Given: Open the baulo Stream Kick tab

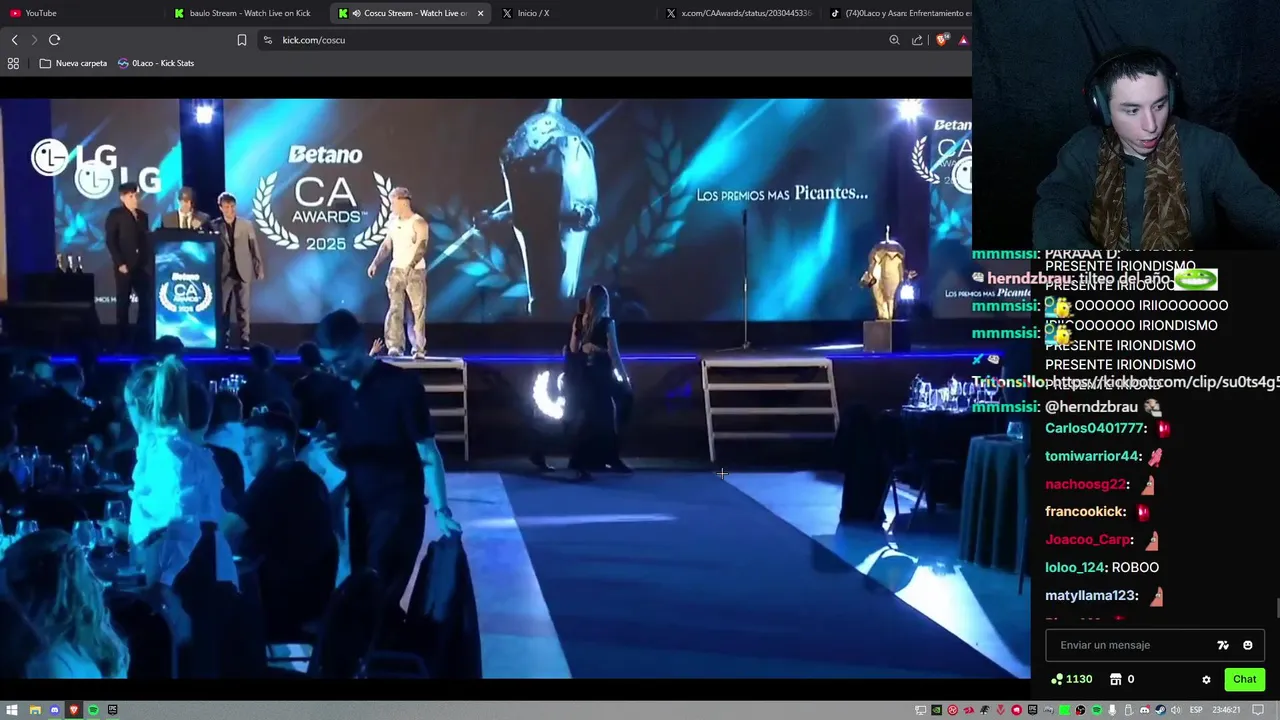Looking at the screenshot, I should 247,13.
